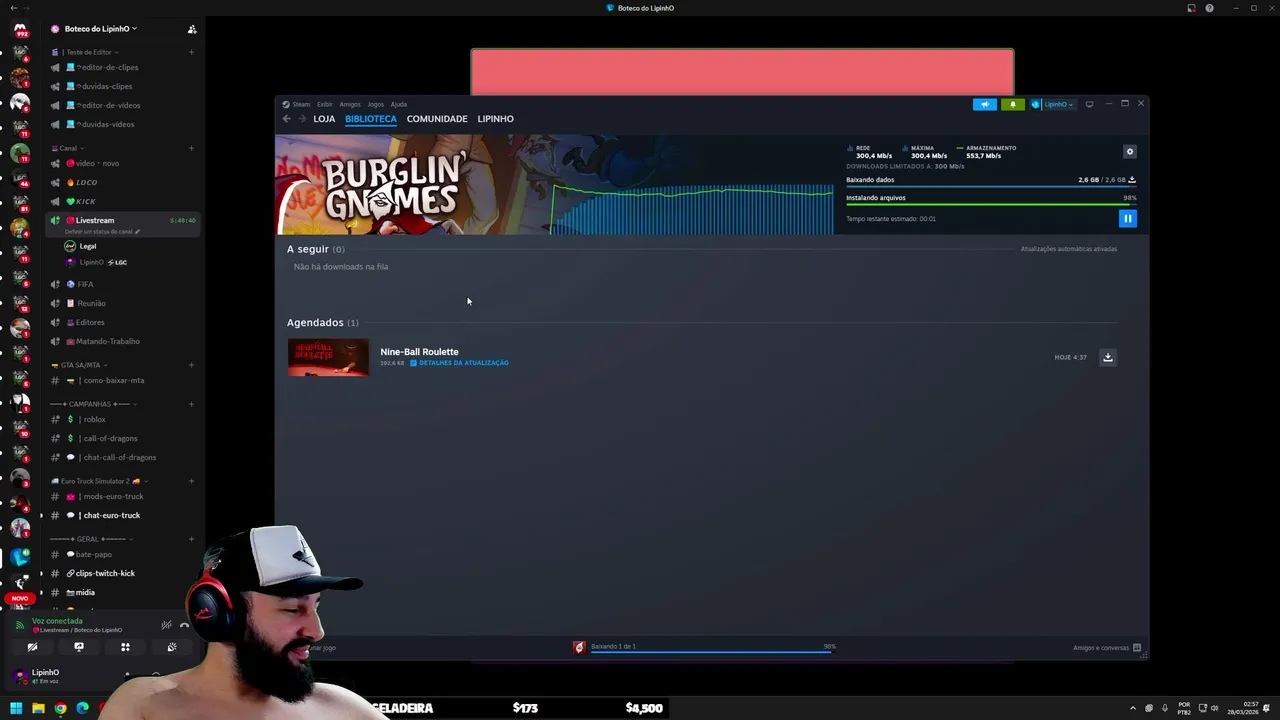1280x720 pixels.
Task: Add channel to Canal category
Action: tap(191, 148)
